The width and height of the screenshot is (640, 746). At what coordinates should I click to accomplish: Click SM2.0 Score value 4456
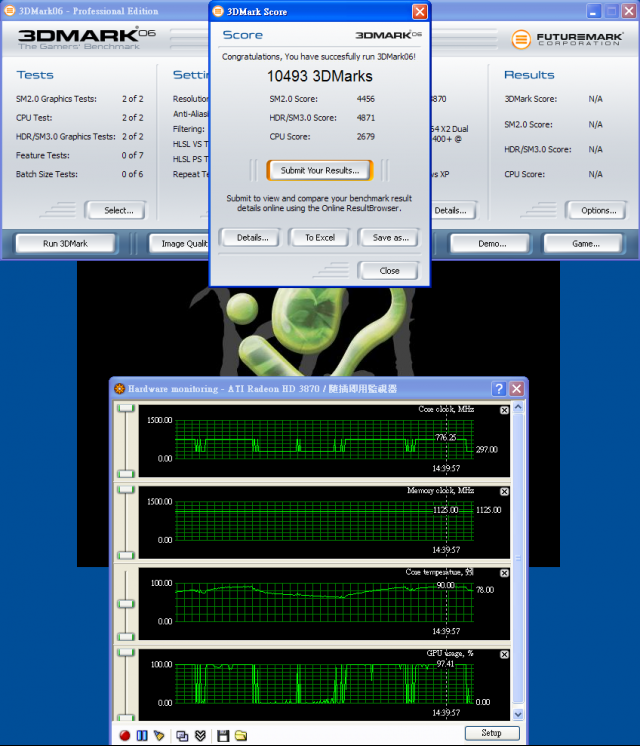click(x=366, y=99)
